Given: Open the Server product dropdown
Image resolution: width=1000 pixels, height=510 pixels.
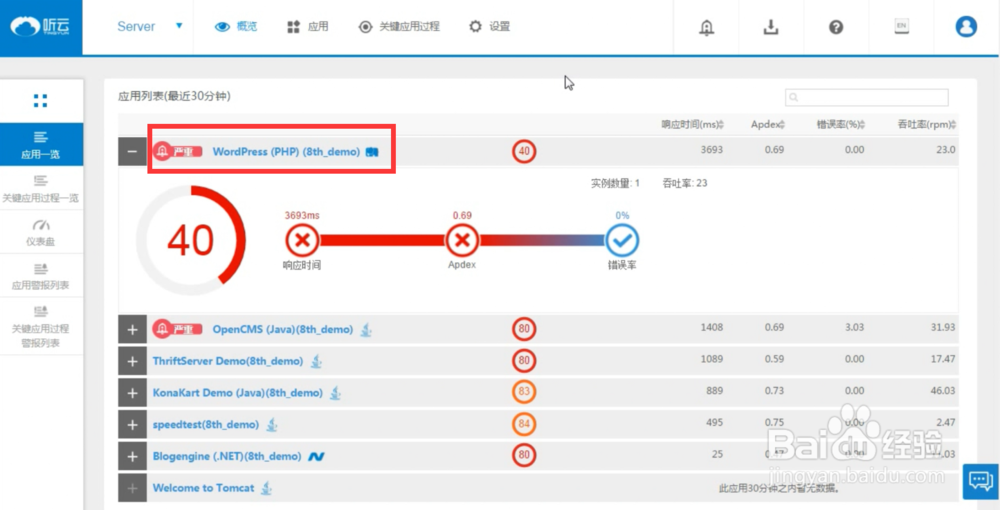Looking at the screenshot, I should [x=150, y=27].
